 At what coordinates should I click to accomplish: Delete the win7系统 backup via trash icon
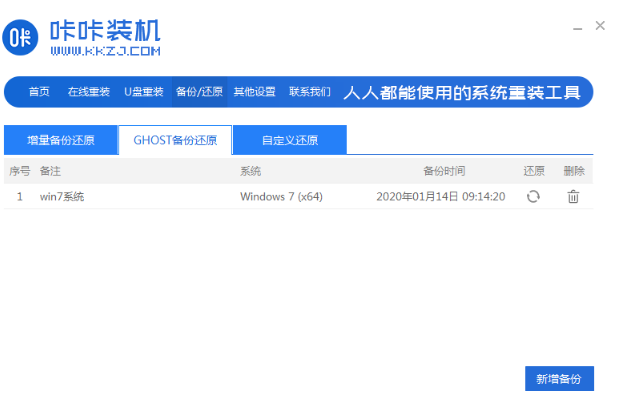click(x=573, y=197)
